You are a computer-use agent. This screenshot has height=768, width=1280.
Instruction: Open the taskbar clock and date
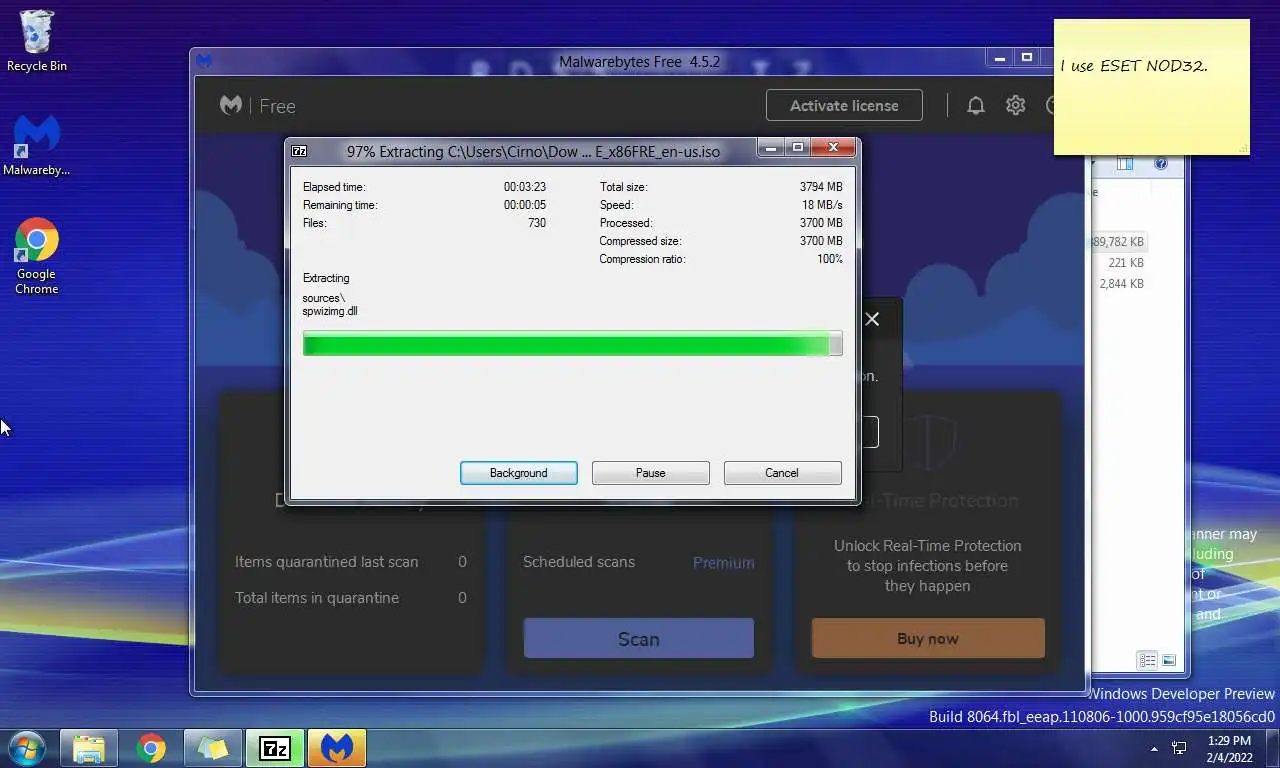[1229, 748]
